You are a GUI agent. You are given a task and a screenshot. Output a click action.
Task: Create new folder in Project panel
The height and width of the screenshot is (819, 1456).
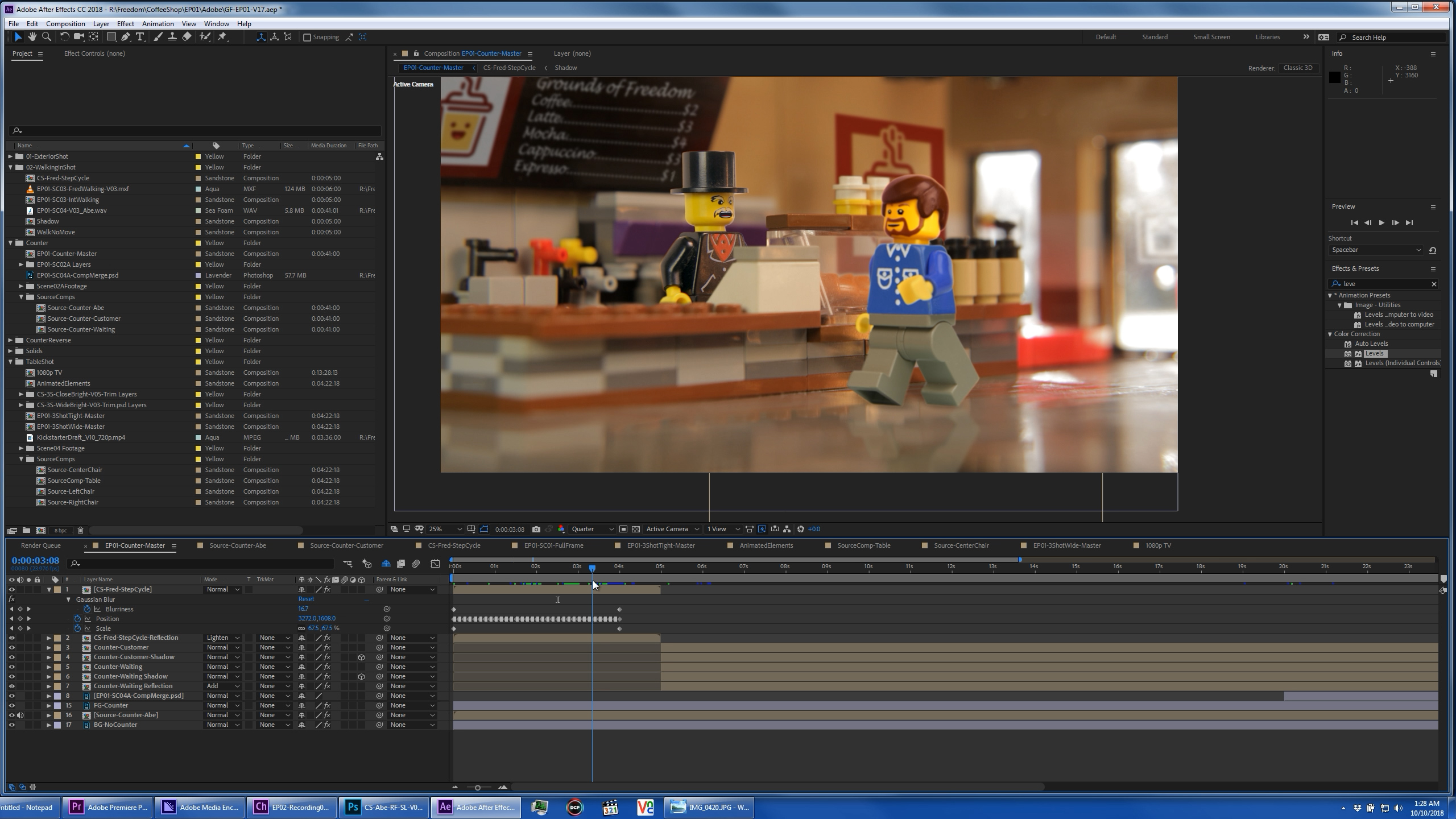tap(26, 530)
